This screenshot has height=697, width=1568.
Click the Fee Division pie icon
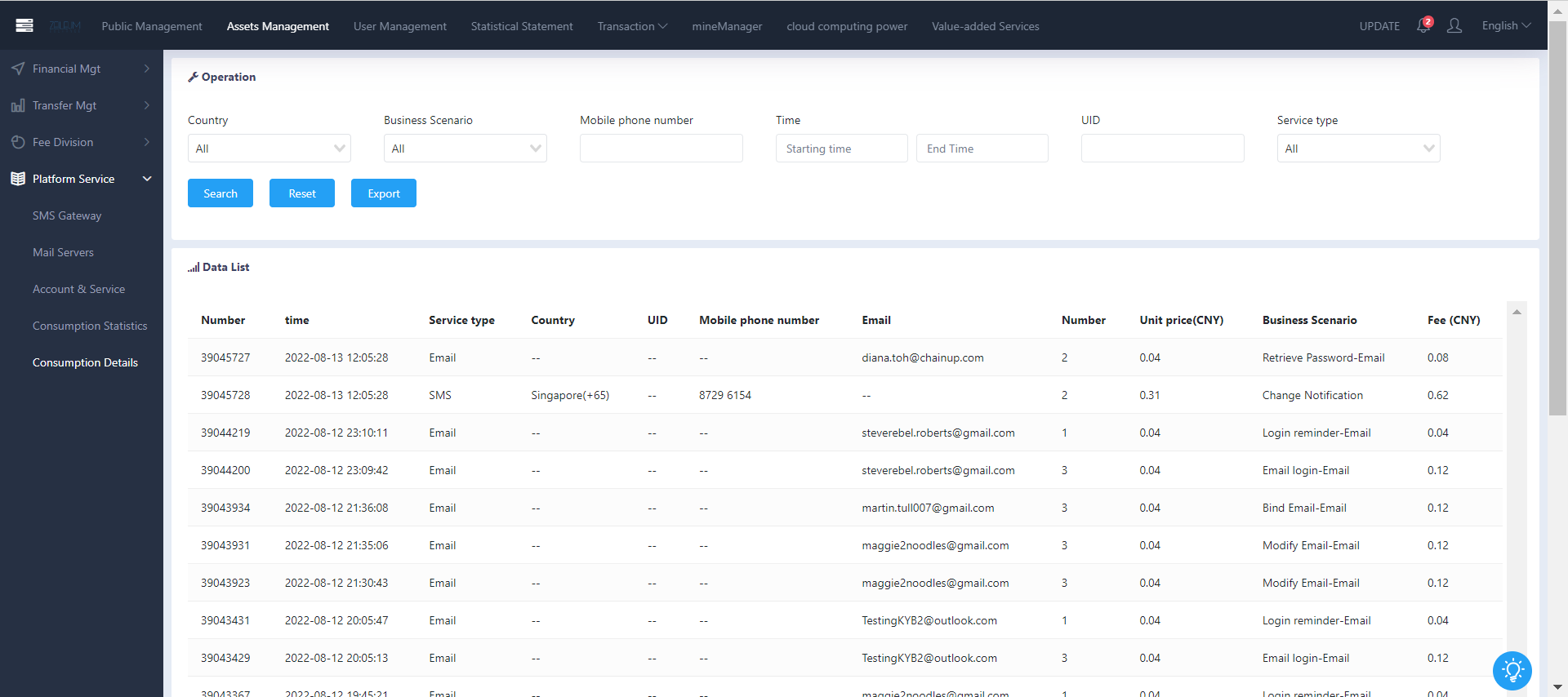click(18, 142)
